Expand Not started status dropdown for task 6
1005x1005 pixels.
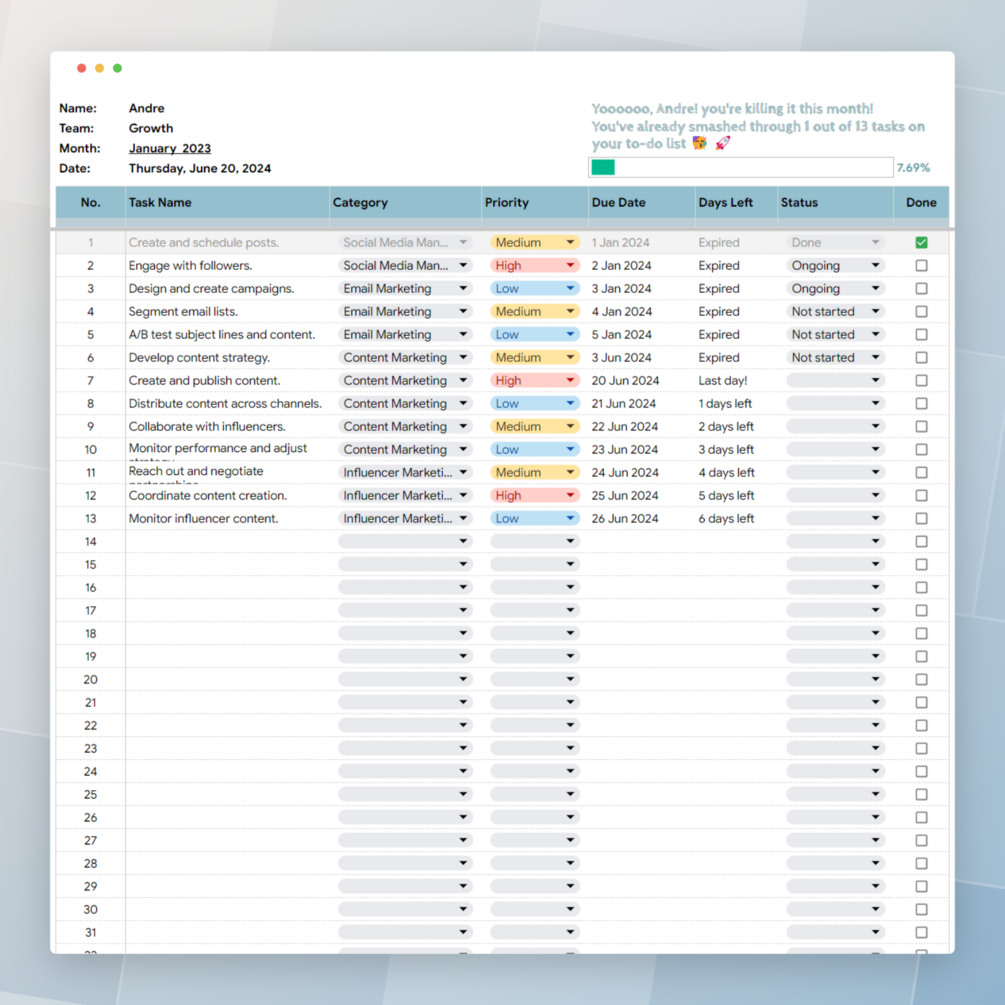coord(836,358)
